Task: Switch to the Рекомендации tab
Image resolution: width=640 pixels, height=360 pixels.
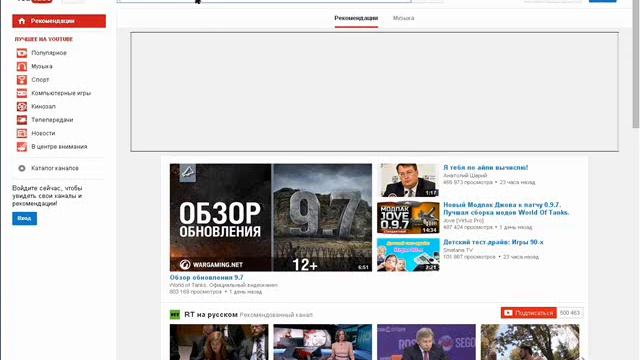Action: point(356,18)
